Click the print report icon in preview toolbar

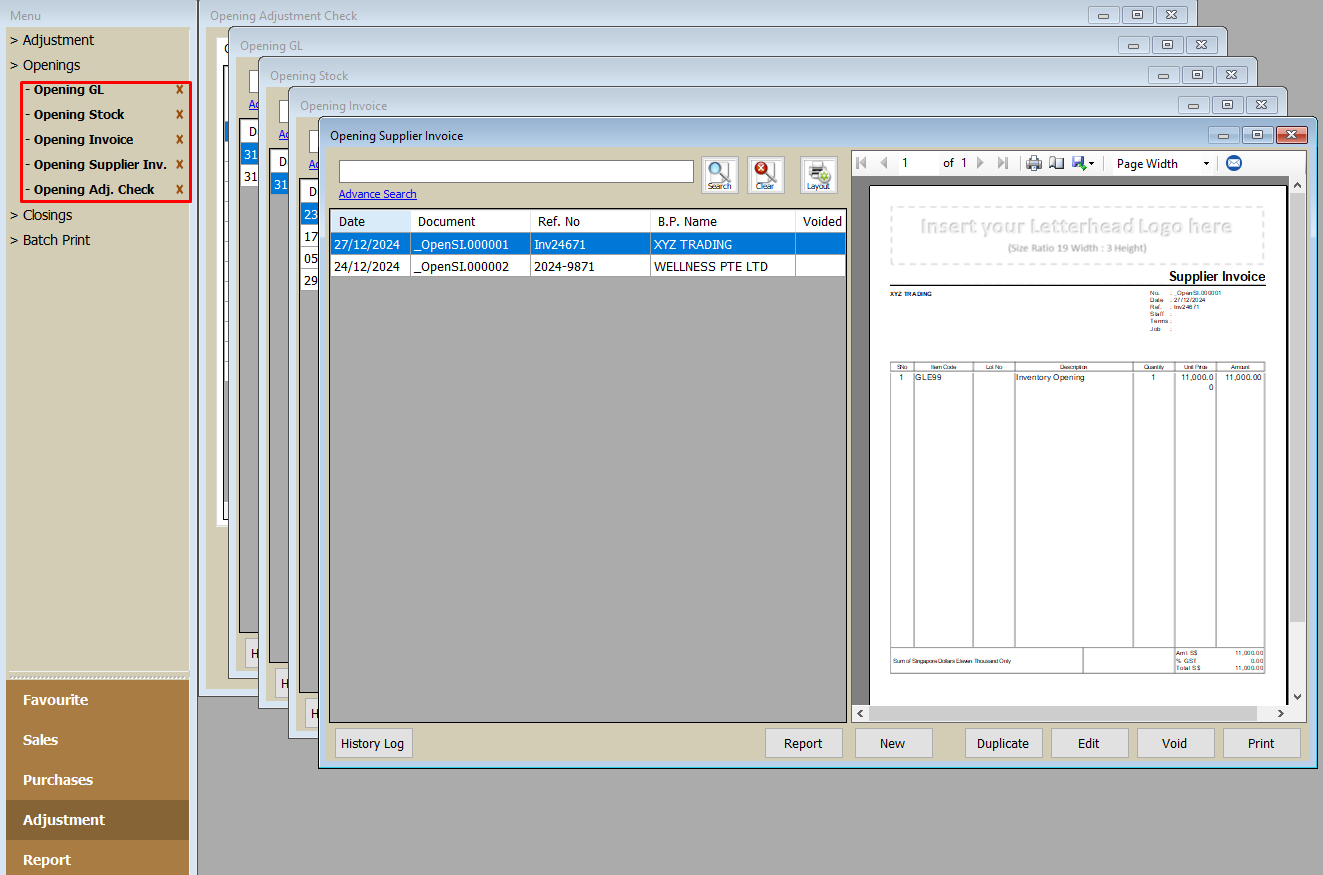pos(1034,163)
